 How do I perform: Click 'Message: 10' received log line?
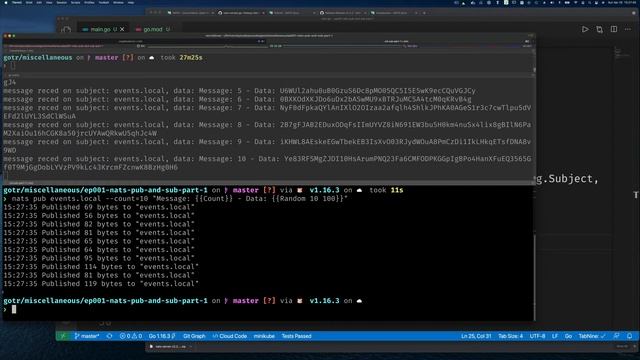[267, 163]
